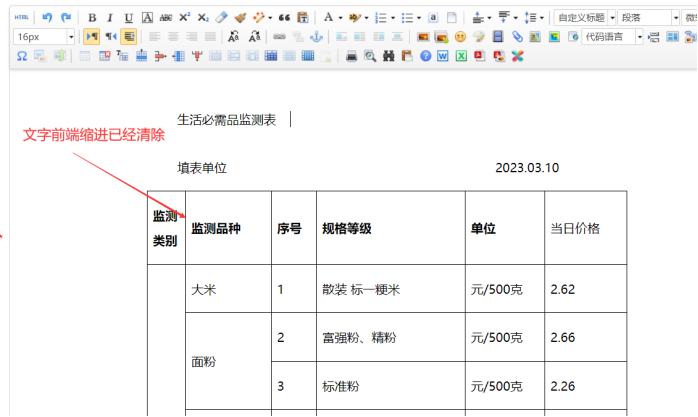Open the 段落 paragraph format dropdown
Screen dimensions: 698x417
[647, 18]
